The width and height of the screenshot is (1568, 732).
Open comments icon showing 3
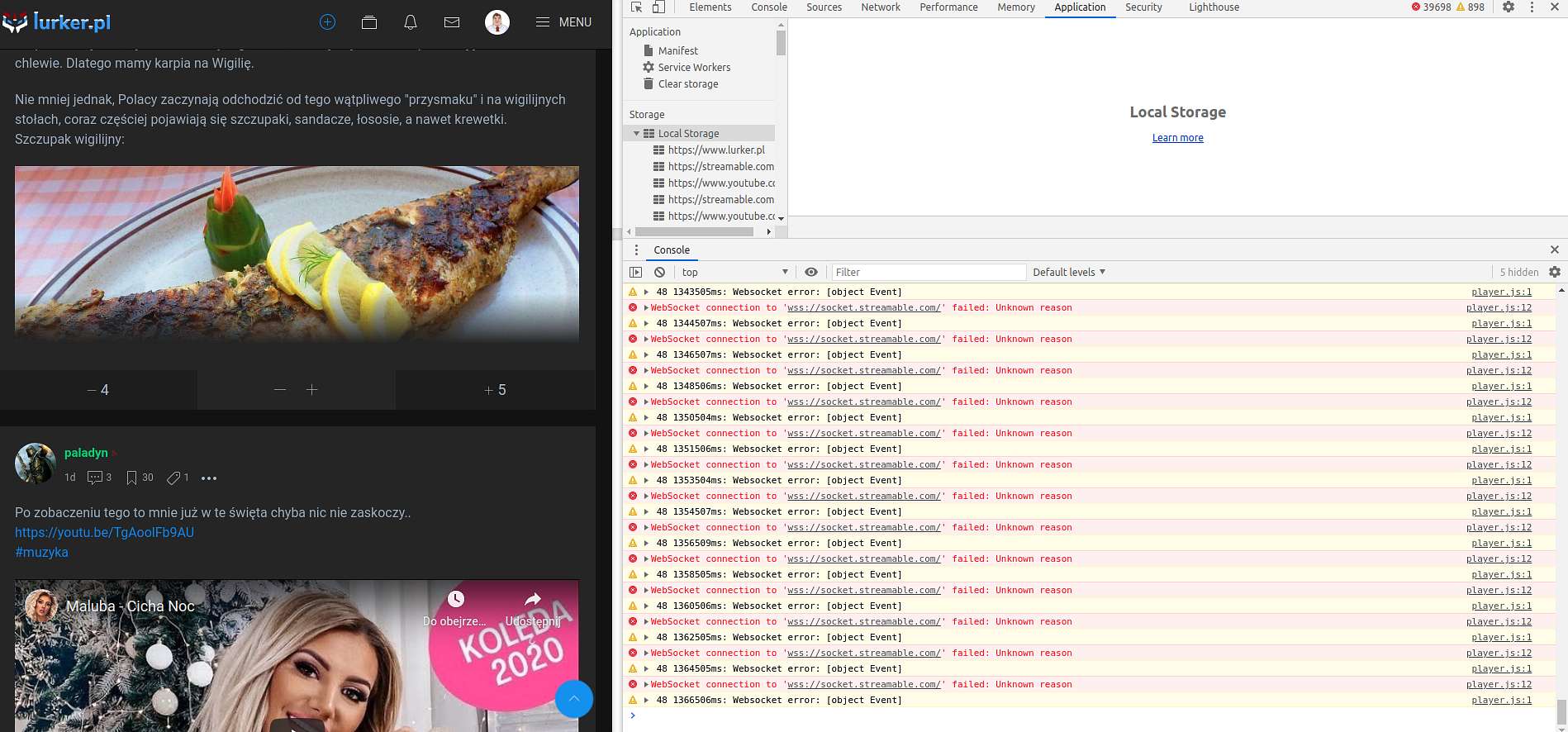(x=99, y=478)
